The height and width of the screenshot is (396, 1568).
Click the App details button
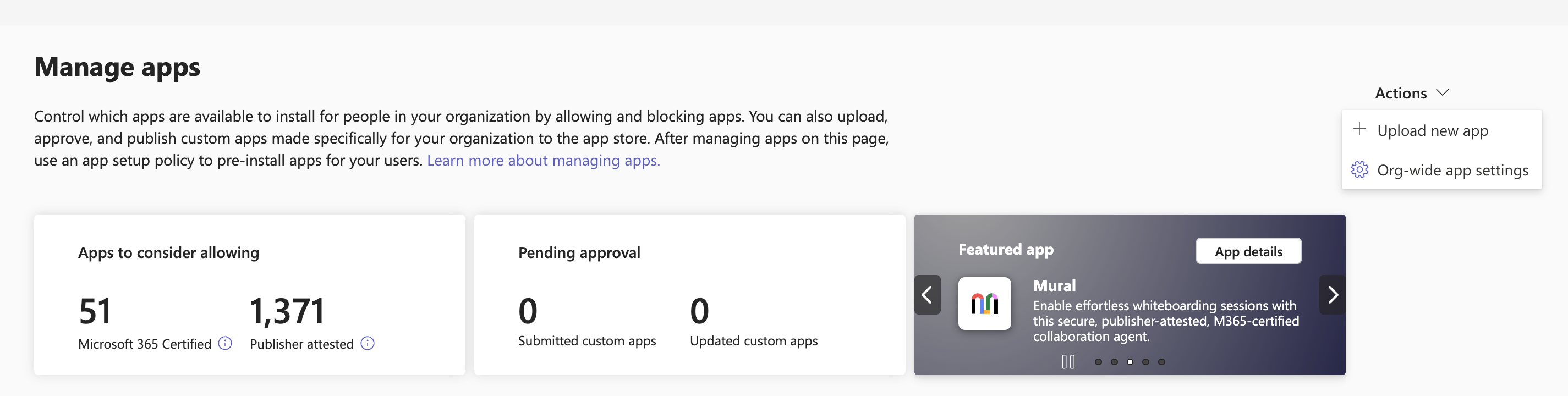pos(1248,251)
